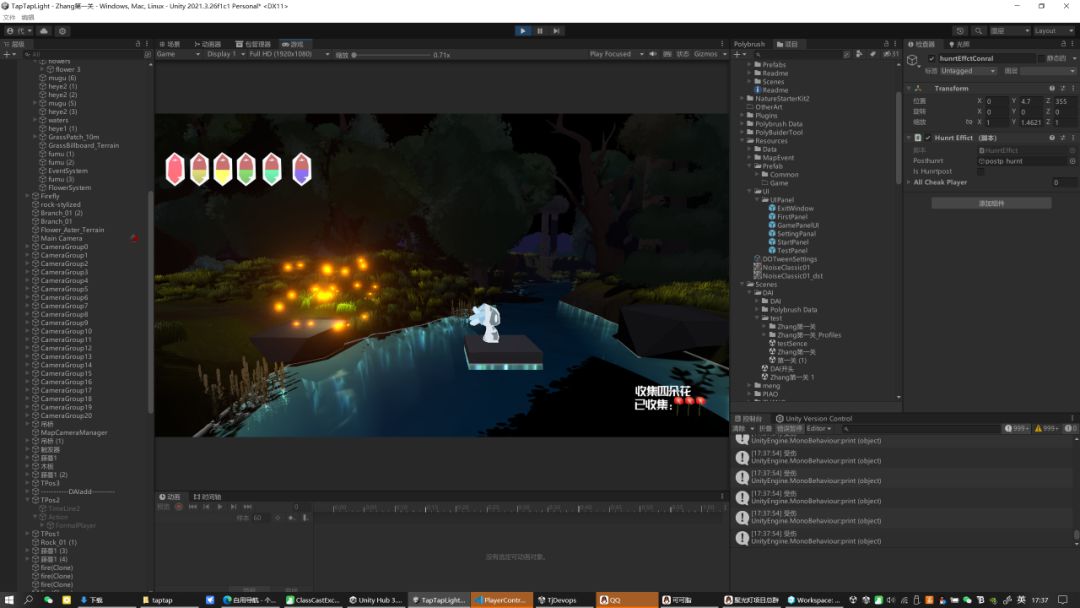Screen dimensions: 1080x608
Task: Toggle the Hunrt Effict script enabled checkbox
Action: pyautogui.click(x=928, y=137)
